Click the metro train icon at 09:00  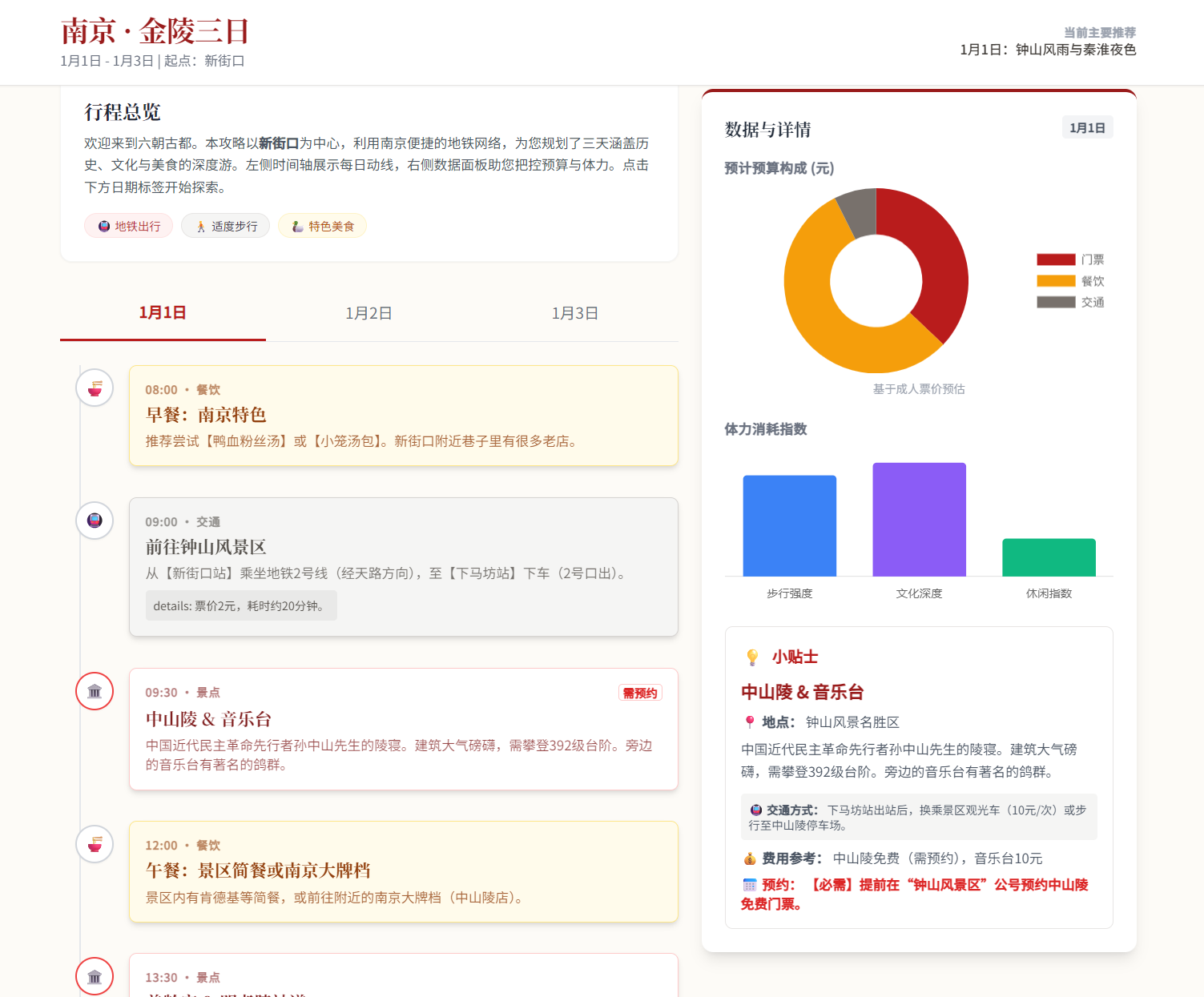click(x=95, y=521)
